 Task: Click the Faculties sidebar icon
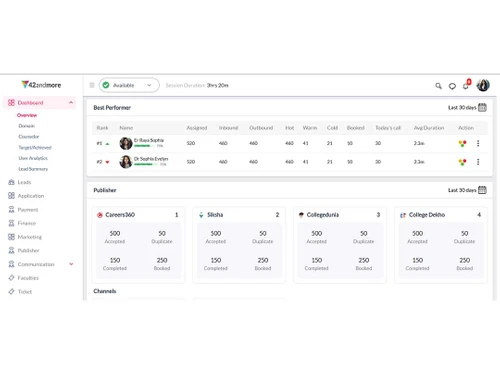(11, 278)
